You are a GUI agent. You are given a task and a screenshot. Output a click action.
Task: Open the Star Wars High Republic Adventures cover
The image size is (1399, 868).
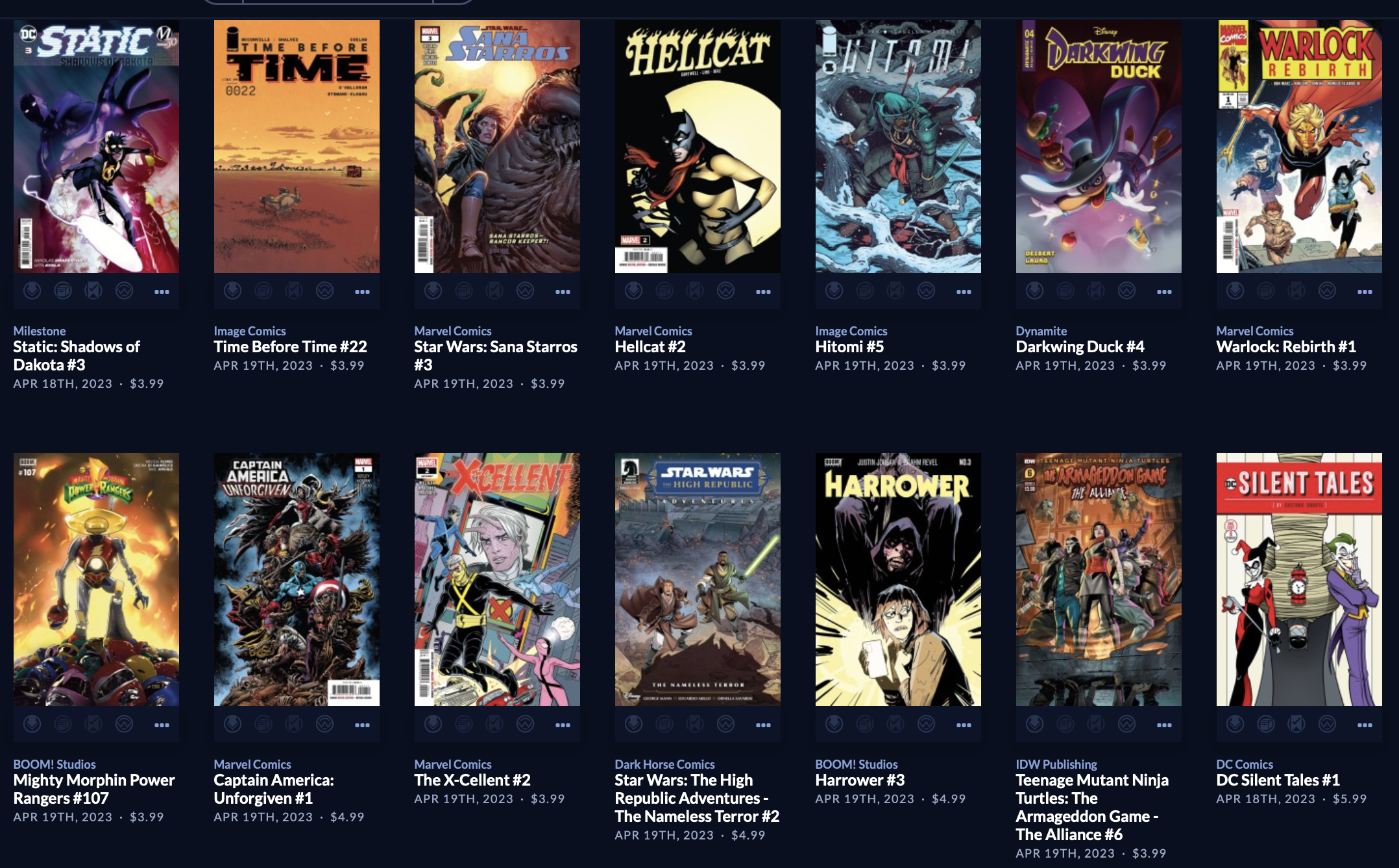698,579
